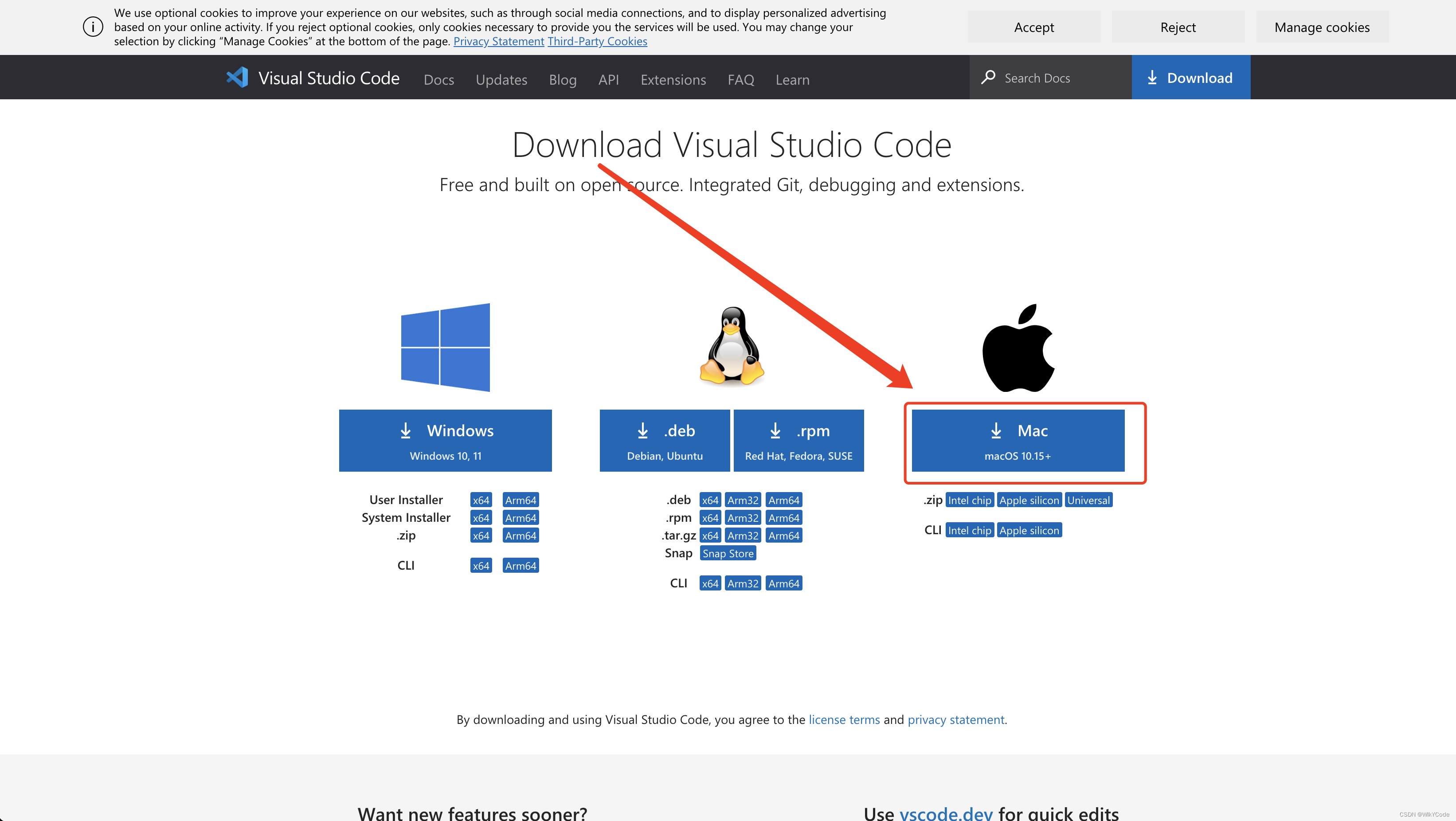Click the license terms hyperlink
The image size is (1456, 821).
point(845,719)
